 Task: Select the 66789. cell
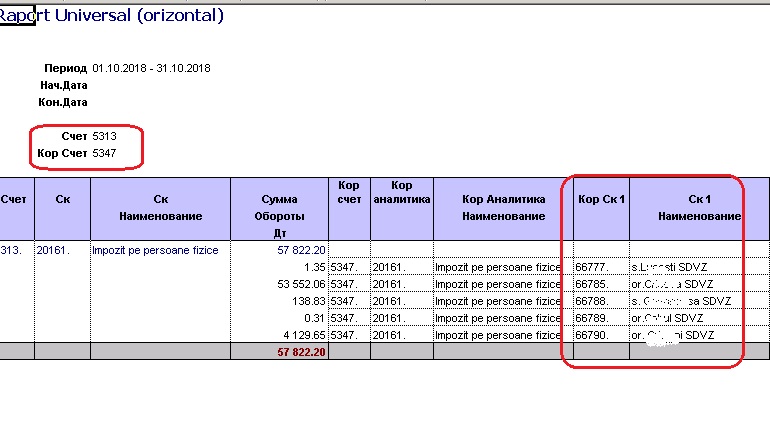601,318
